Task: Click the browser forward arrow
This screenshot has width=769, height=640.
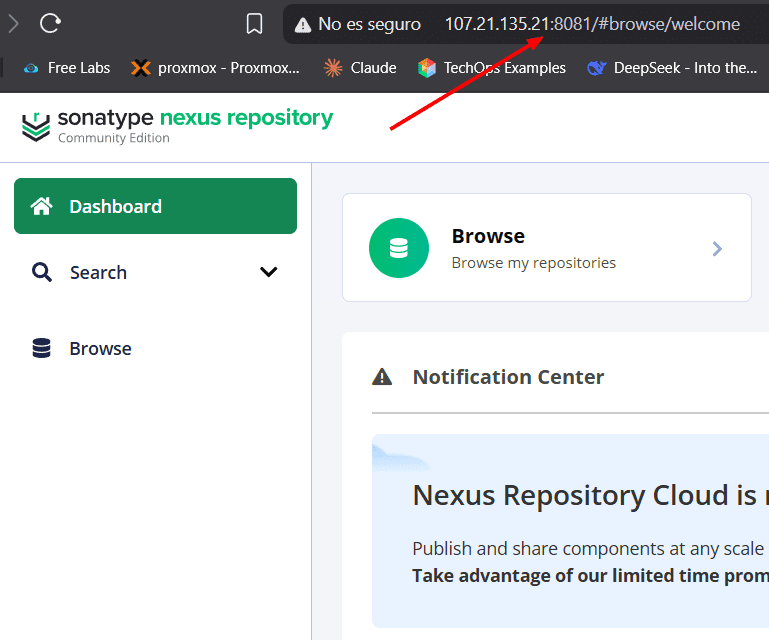Action: pyautogui.click(x=13, y=23)
